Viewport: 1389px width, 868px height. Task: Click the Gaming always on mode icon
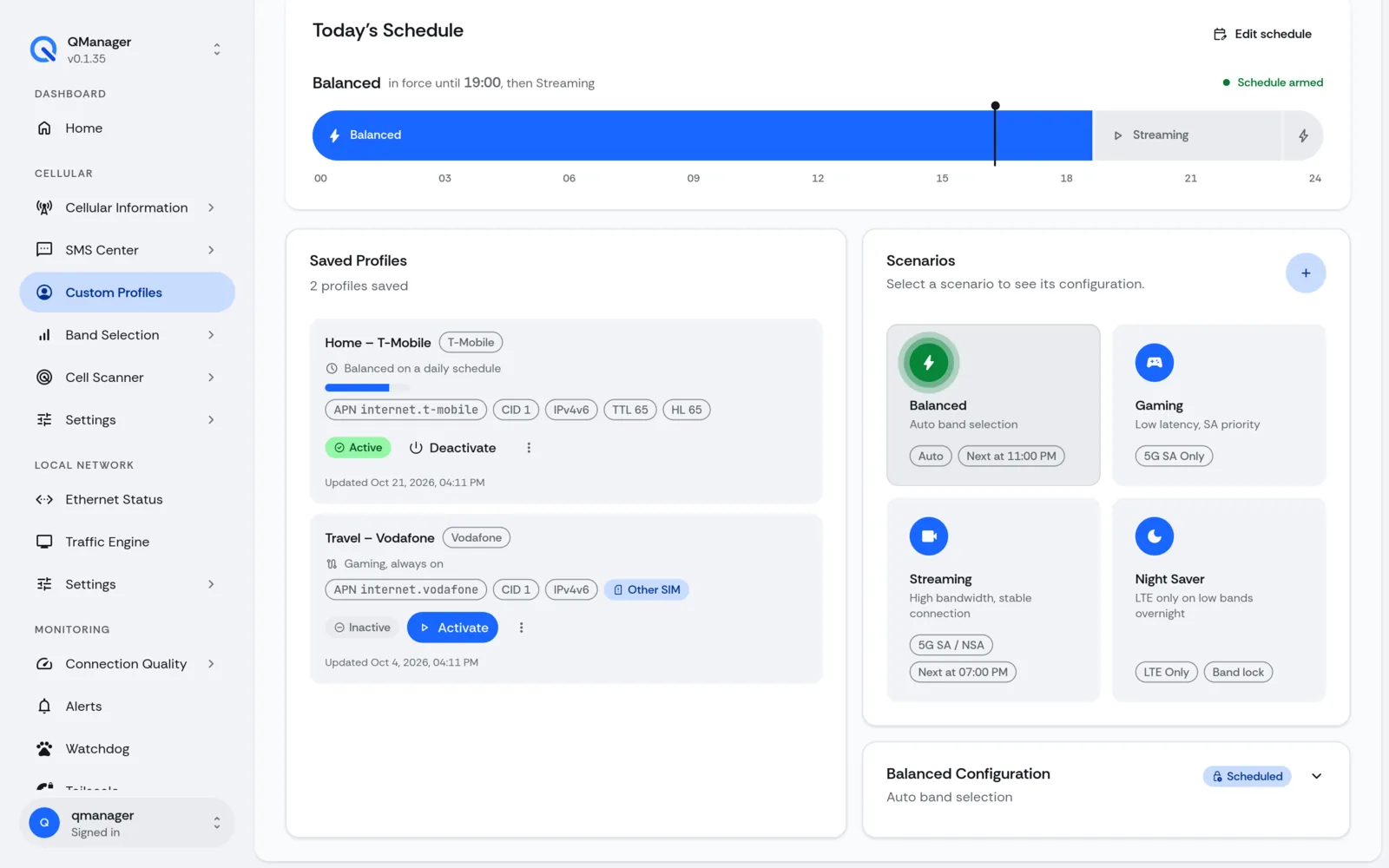coord(332,563)
